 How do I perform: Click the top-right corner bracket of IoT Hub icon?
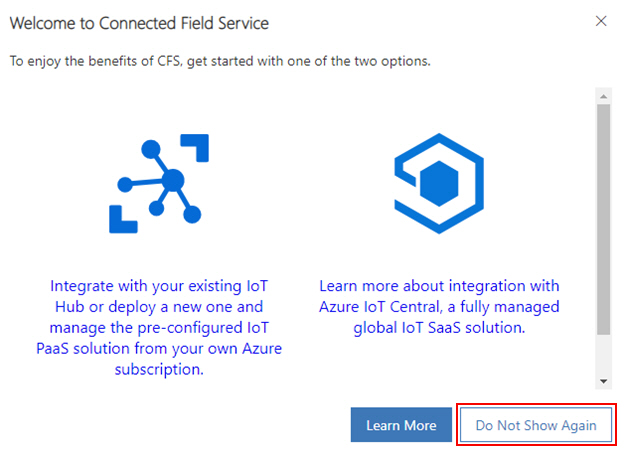[195, 148]
